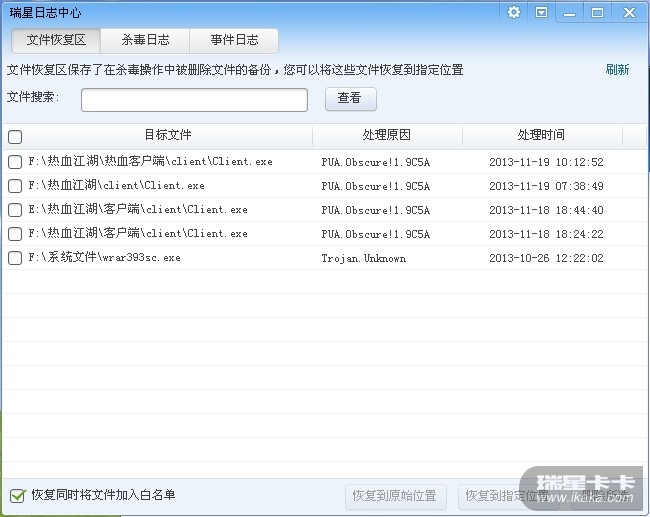Viewport: 650px width, 517px height.
Task: Click the PUA.Obscure!1.9C5A cell dated 10:12:52
Action: [x=376, y=162]
